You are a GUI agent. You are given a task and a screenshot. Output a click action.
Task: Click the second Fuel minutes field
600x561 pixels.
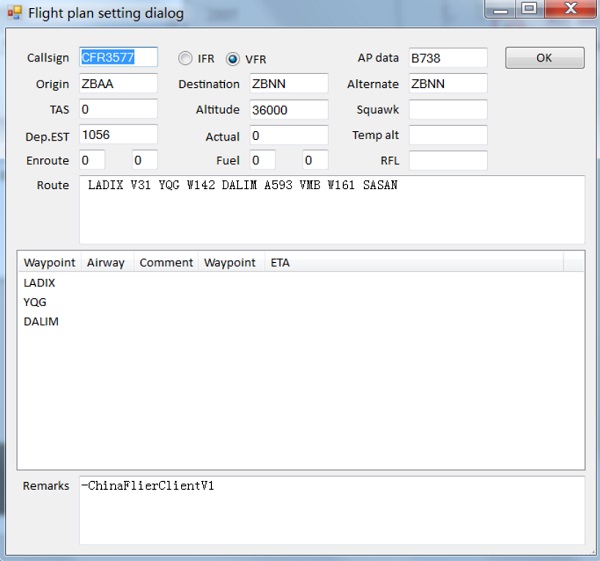315,160
